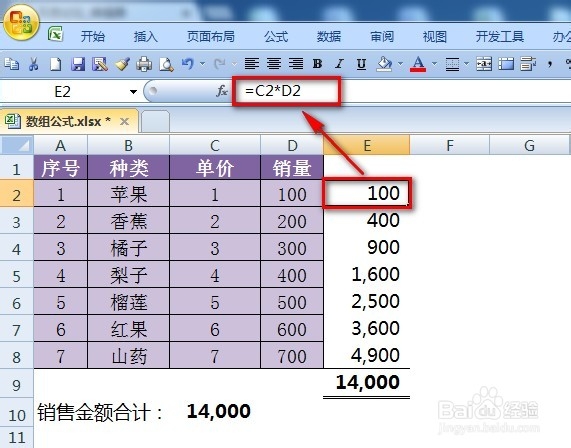Select the cell containing 苹果
This screenshot has width=571, height=448.
point(129,193)
